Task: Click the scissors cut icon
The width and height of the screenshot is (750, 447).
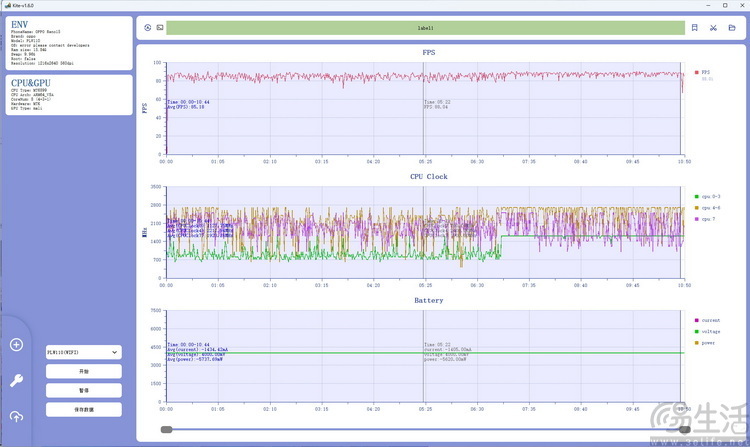Action: click(714, 28)
